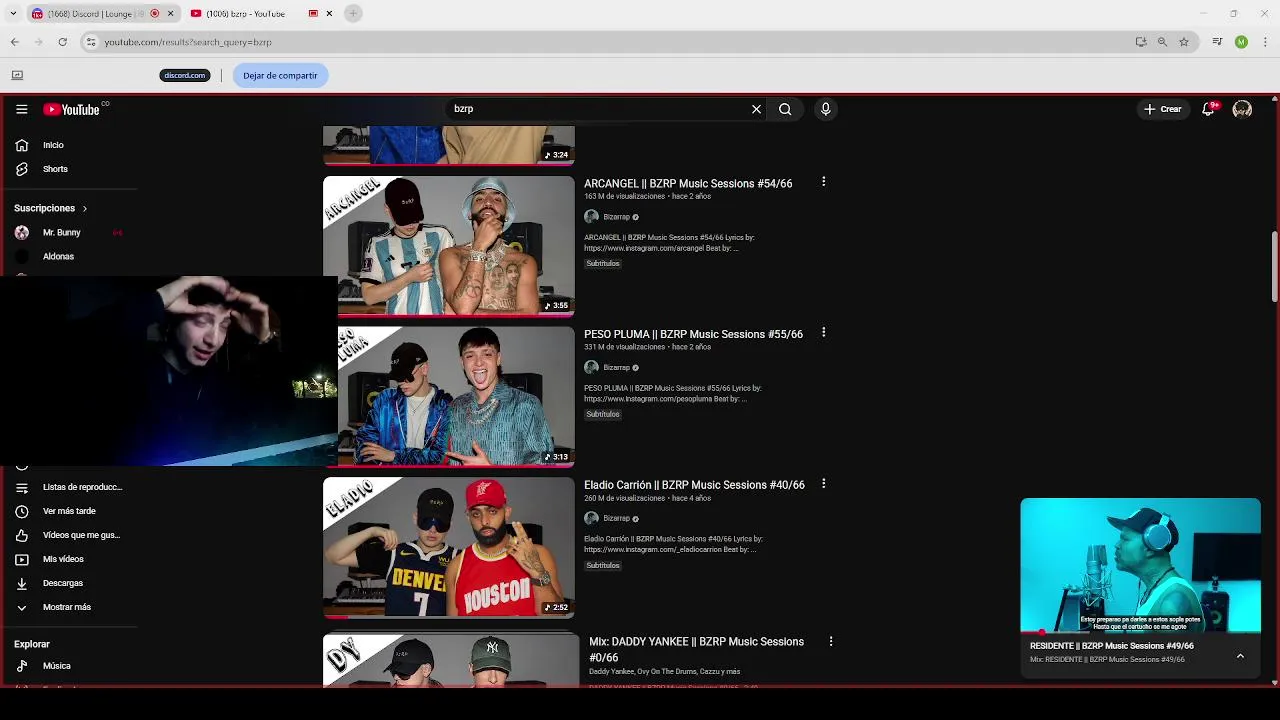The width and height of the screenshot is (1280, 720).
Task: Expand the miniplayer queue chevron
Action: point(1240,656)
